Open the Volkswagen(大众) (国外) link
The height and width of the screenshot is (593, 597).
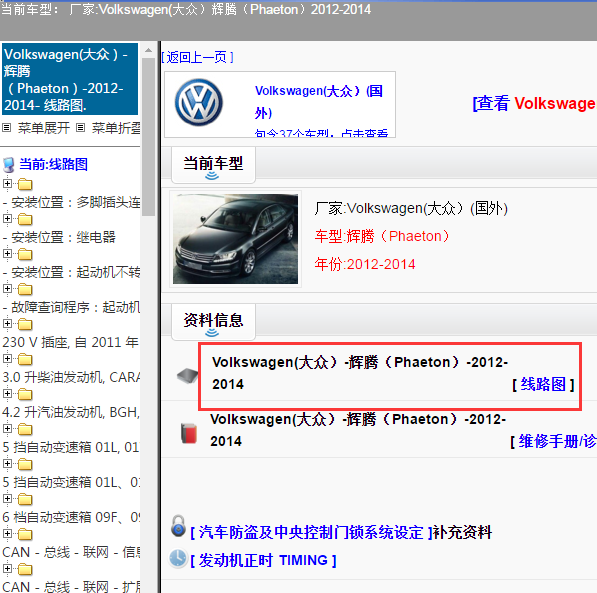[319, 102]
